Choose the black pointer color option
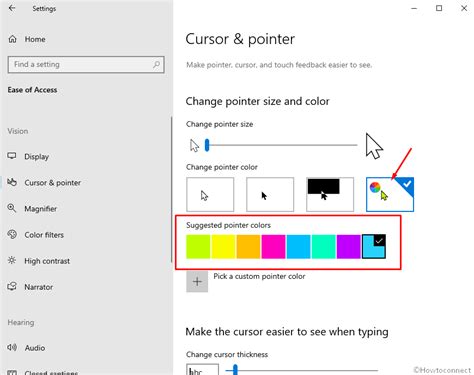The height and width of the screenshot is (375, 474). (x=270, y=195)
